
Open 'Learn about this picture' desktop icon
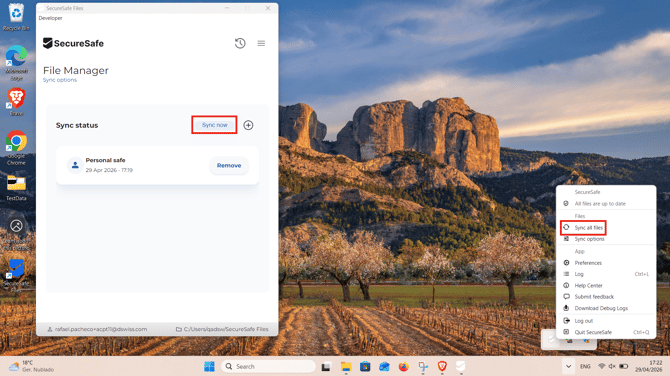[16, 234]
